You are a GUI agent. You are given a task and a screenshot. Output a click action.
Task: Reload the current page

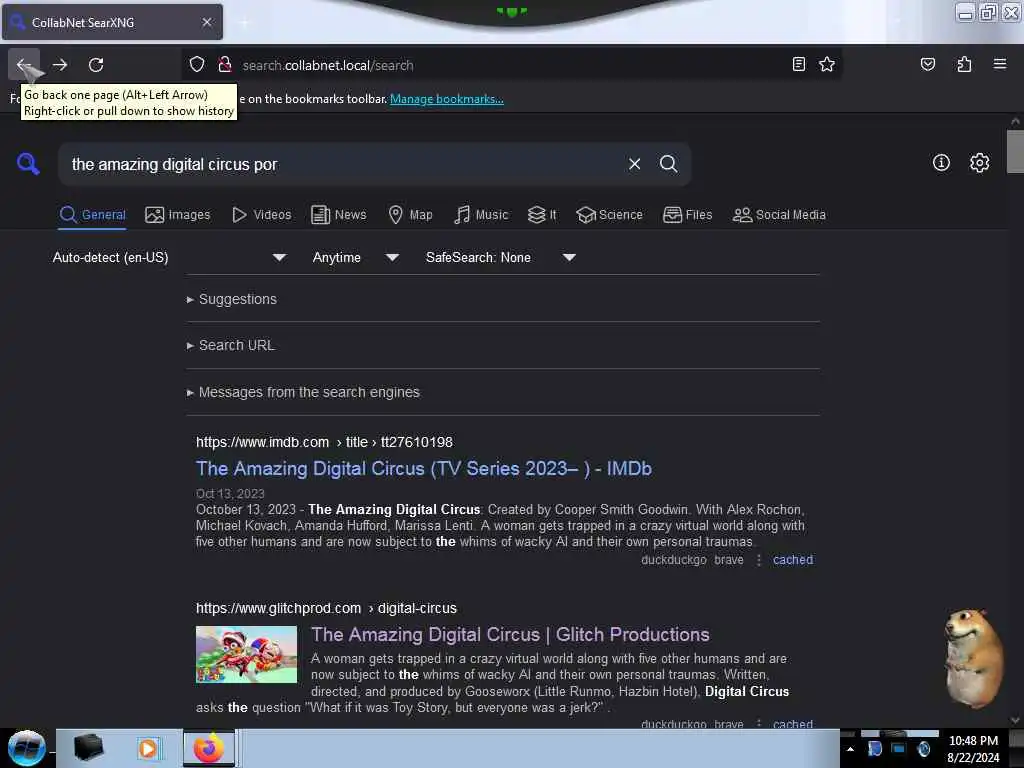pos(96,65)
